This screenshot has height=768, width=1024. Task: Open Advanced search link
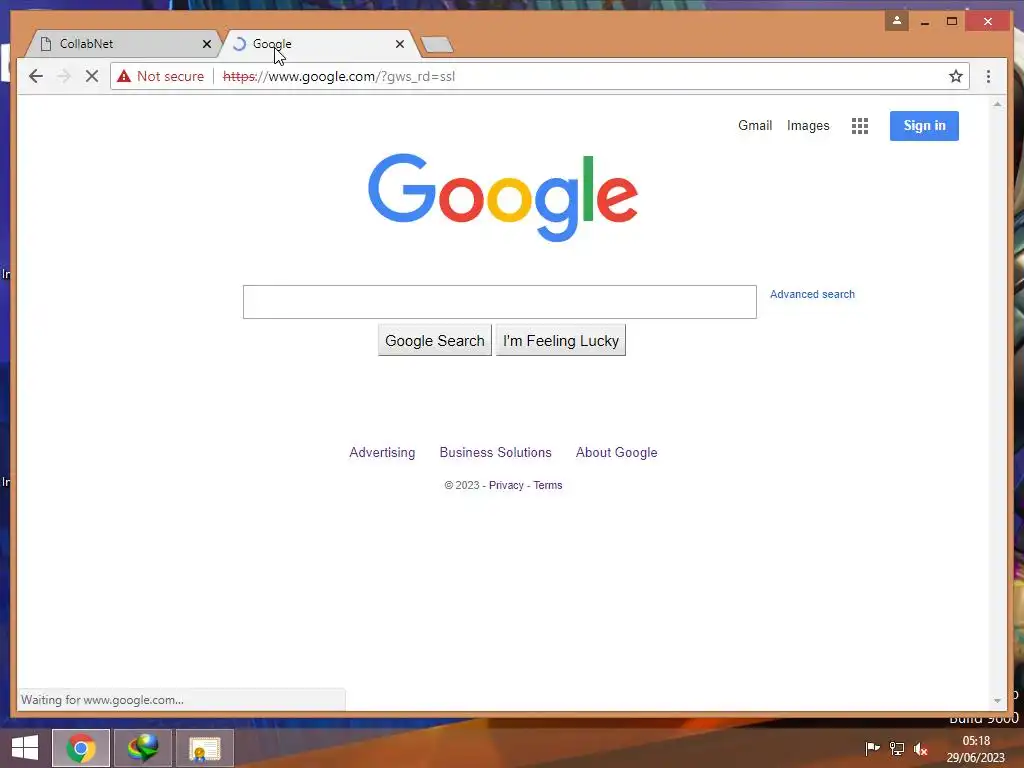812,295
